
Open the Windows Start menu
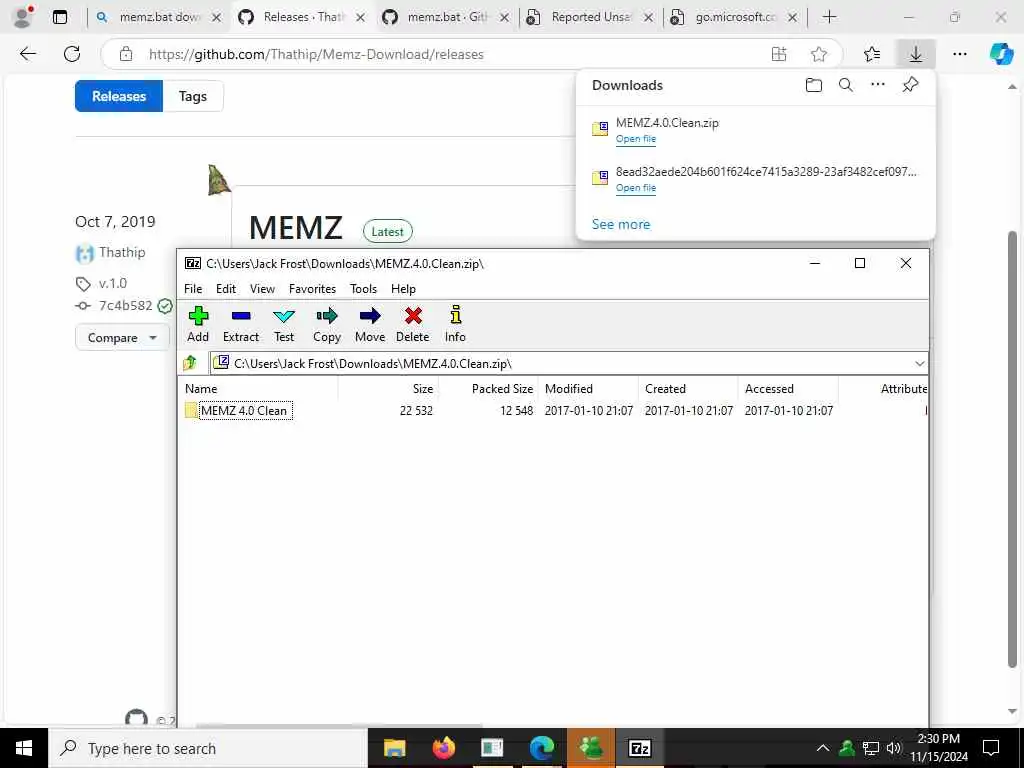coord(24,748)
